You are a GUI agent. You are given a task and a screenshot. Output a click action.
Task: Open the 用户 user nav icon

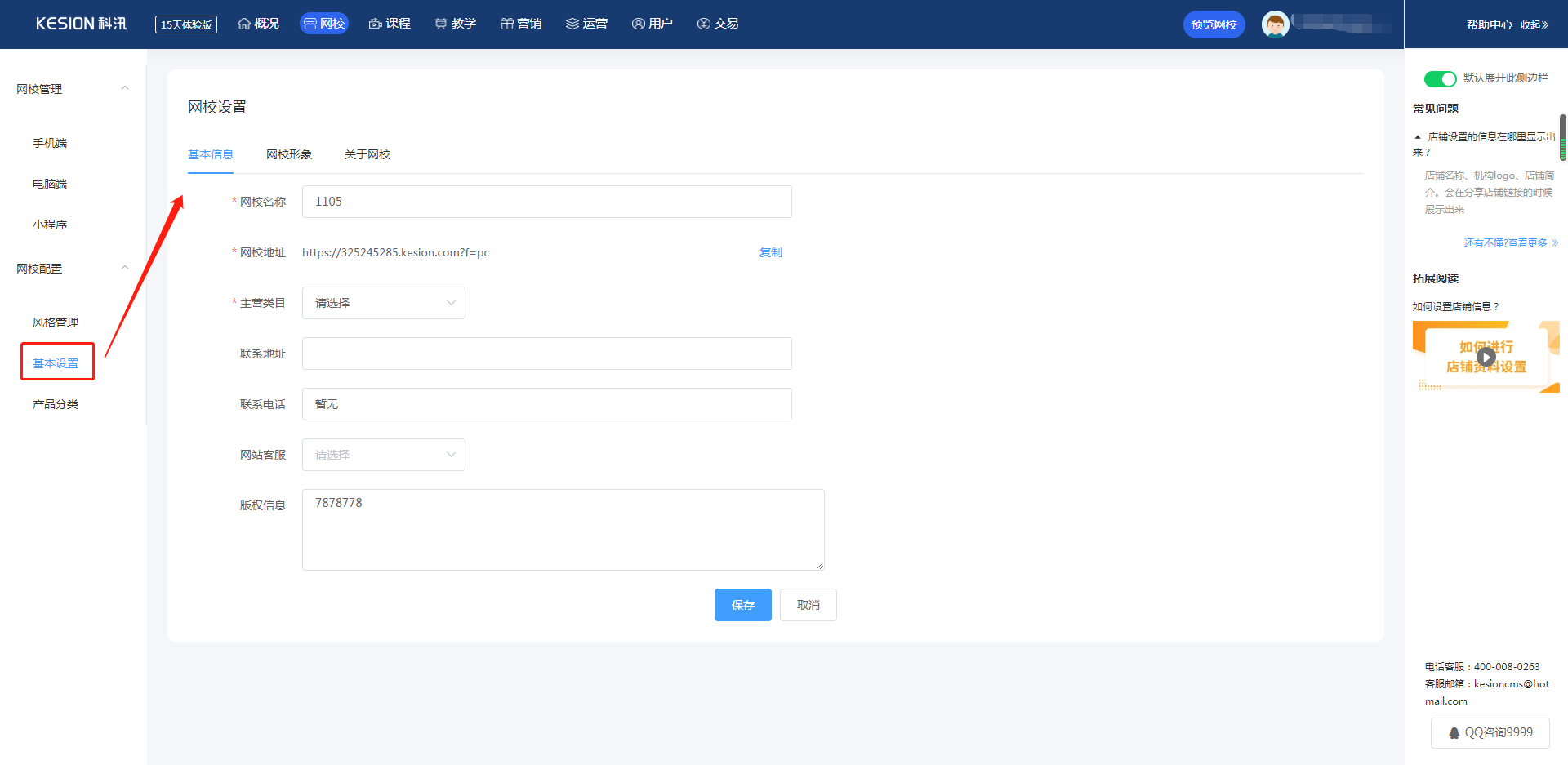639,24
